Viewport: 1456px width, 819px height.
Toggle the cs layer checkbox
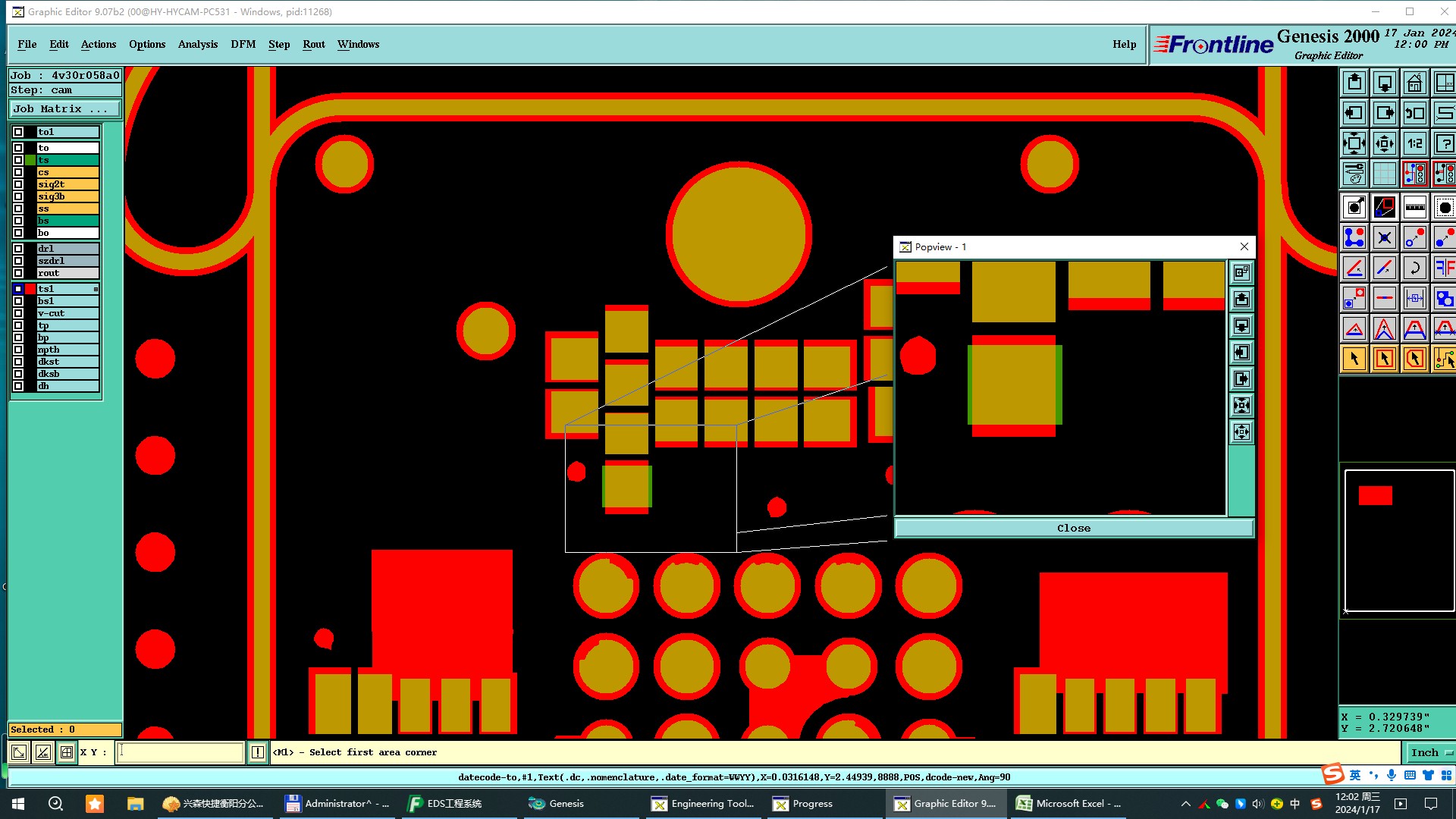click(18, 172)
